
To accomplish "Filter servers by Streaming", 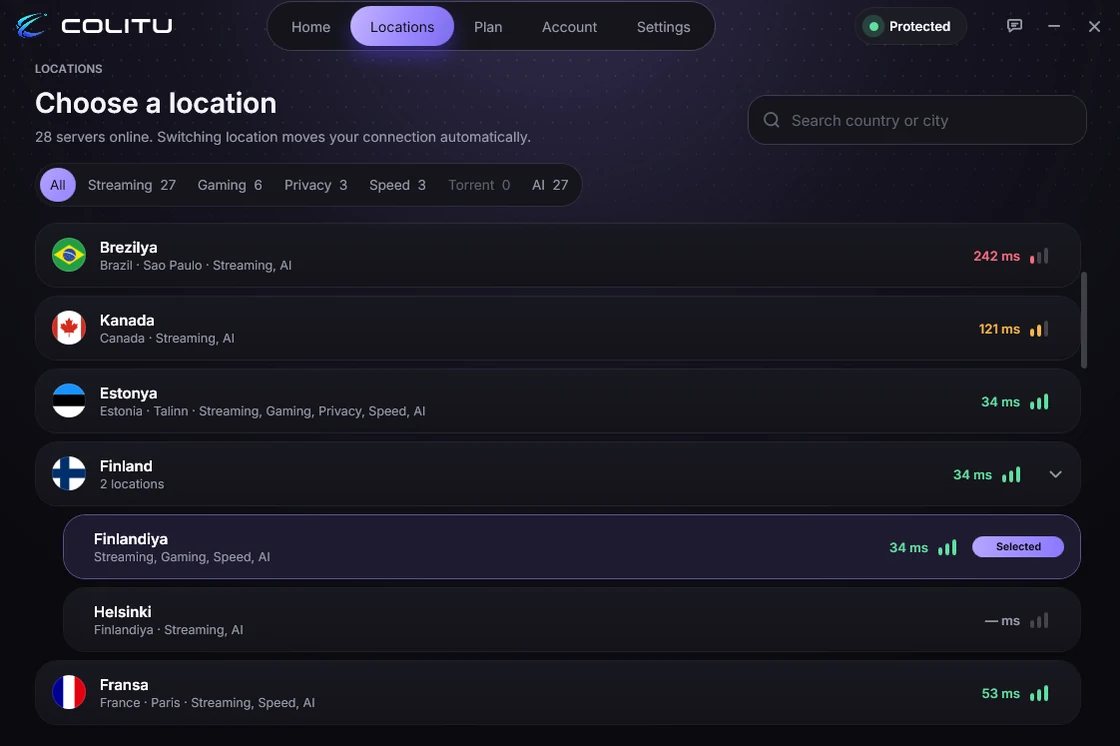I will click(131, 185).
